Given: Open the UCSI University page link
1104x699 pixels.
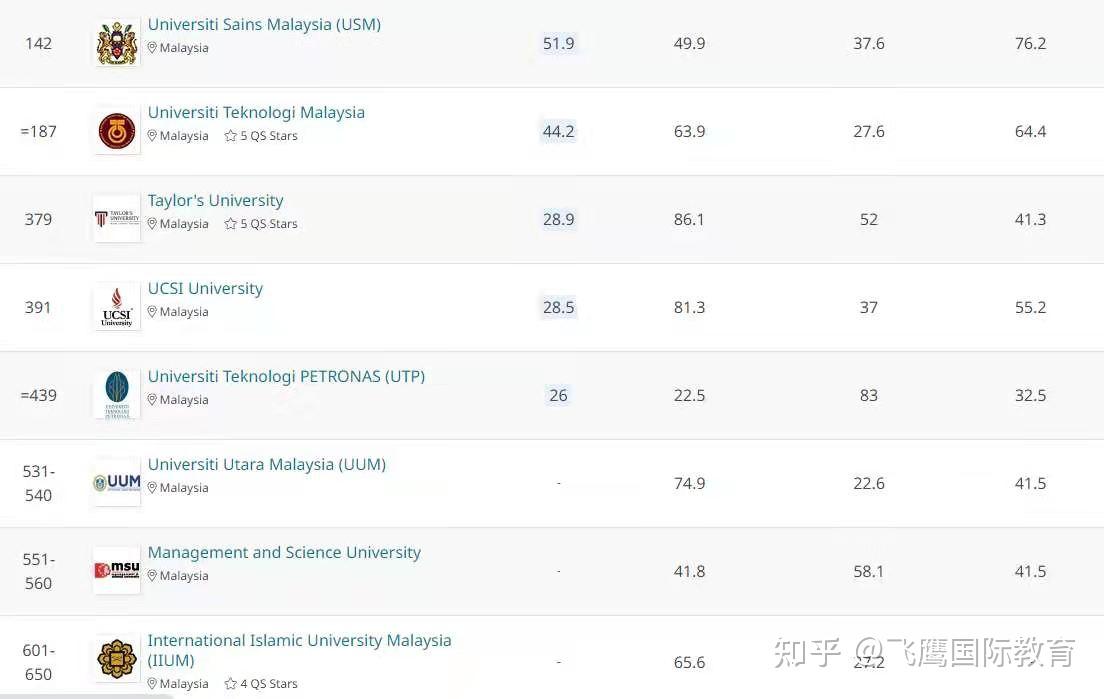Looking at the screenshot, I should [x=205, y=289].
